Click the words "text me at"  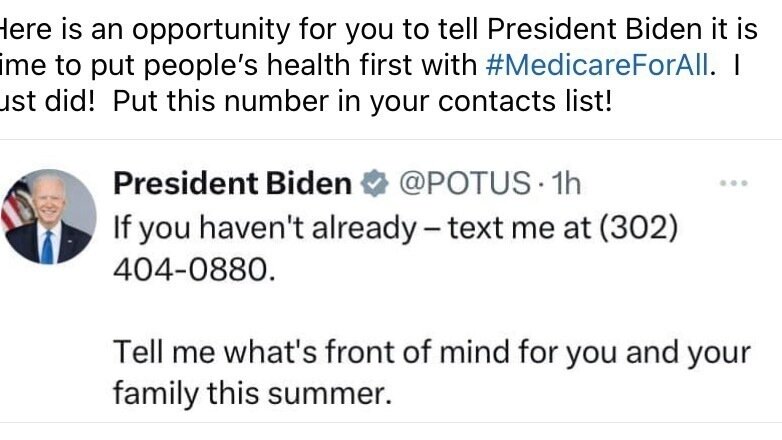[x=521, y=228]
